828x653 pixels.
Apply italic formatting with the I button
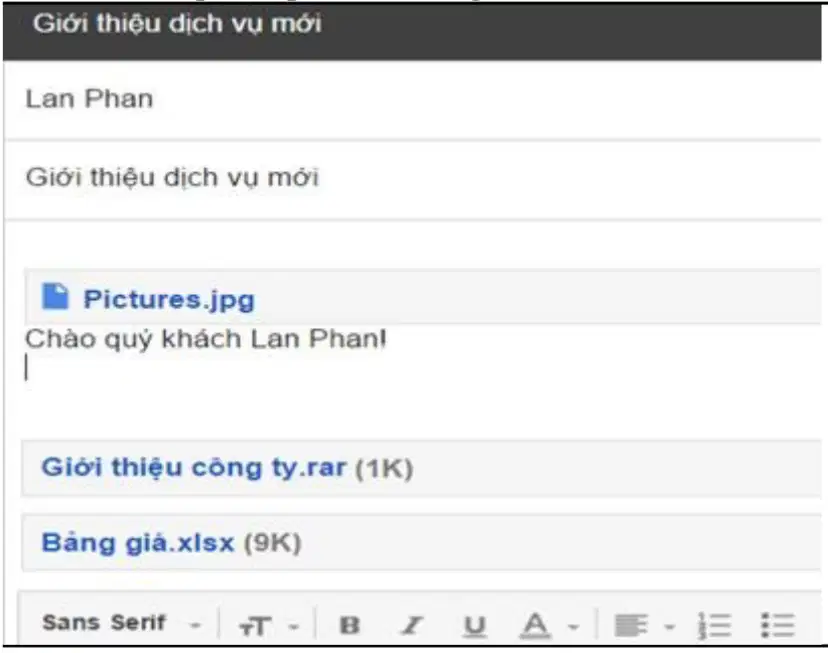click(412, 626)
